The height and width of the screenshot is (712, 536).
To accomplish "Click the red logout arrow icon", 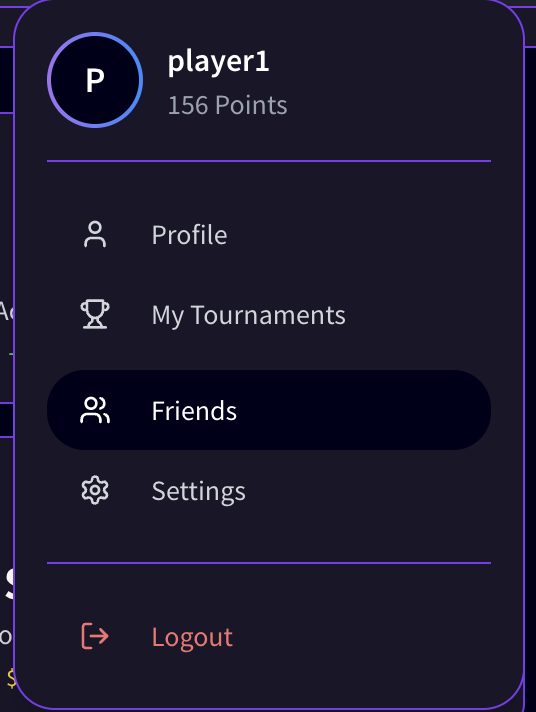I will 95,636.
